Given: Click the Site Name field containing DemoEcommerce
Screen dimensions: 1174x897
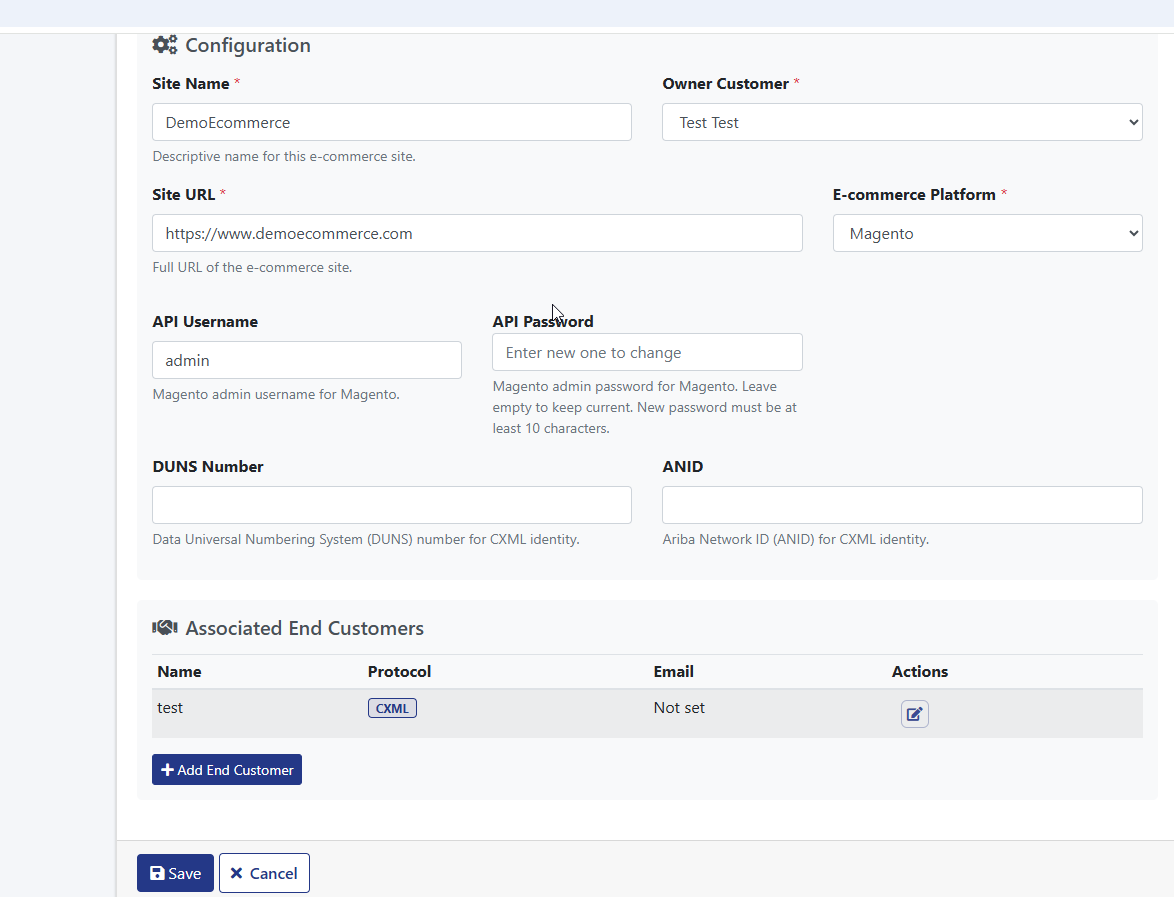Looking at the screenshot, I should pos(391,122).
